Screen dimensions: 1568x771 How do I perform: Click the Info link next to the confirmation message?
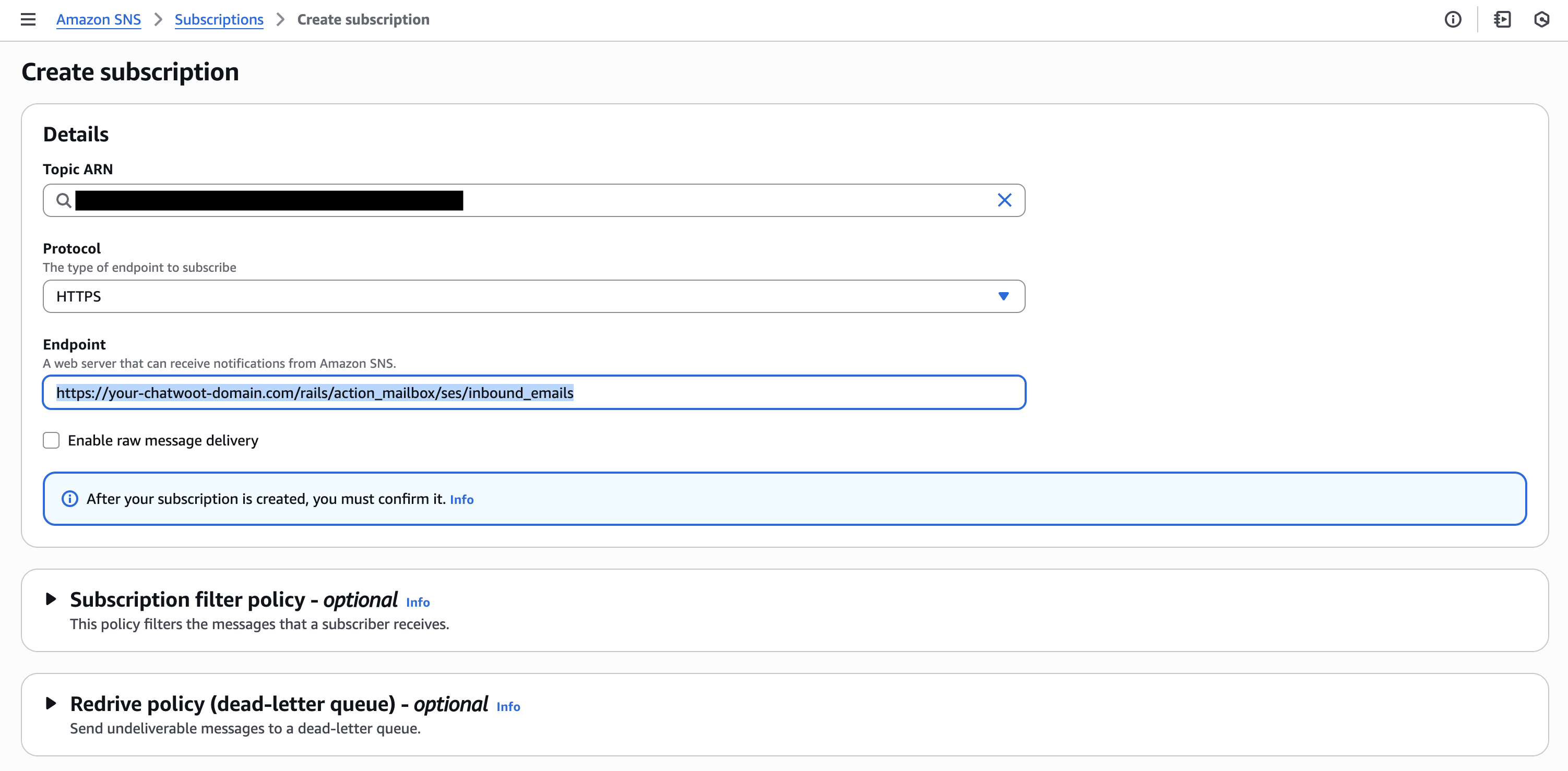(x=461, y=499)
